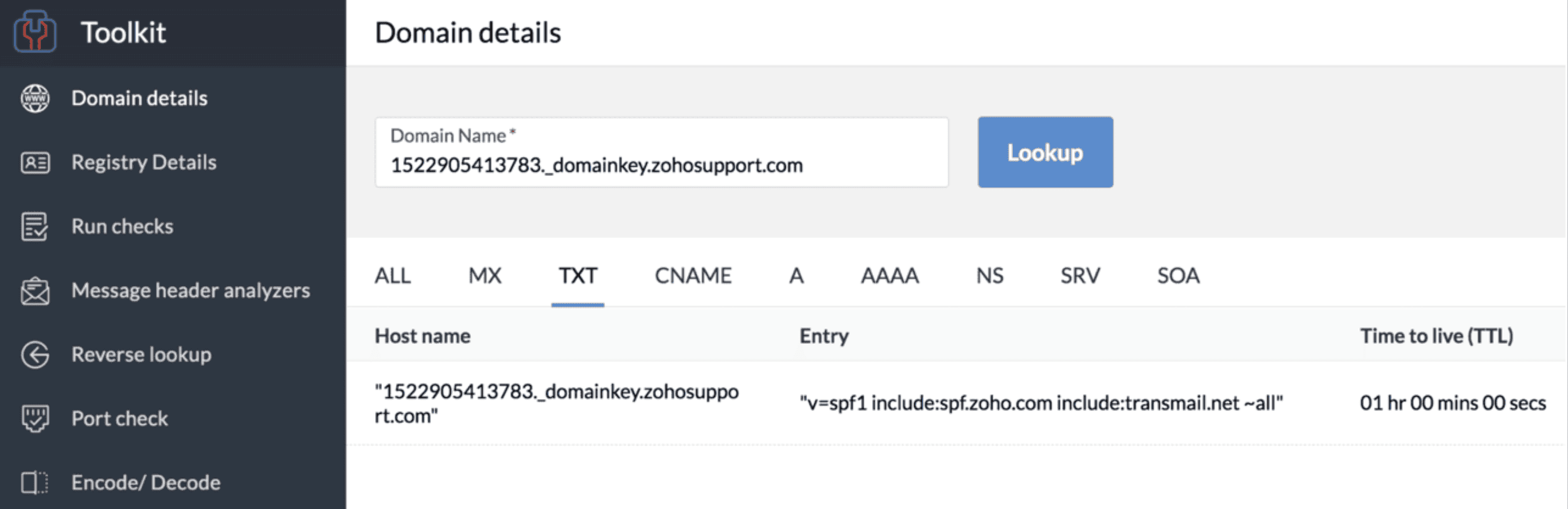1568x509 pixels.
Task: Click the Port check icon
Action: 36,418
